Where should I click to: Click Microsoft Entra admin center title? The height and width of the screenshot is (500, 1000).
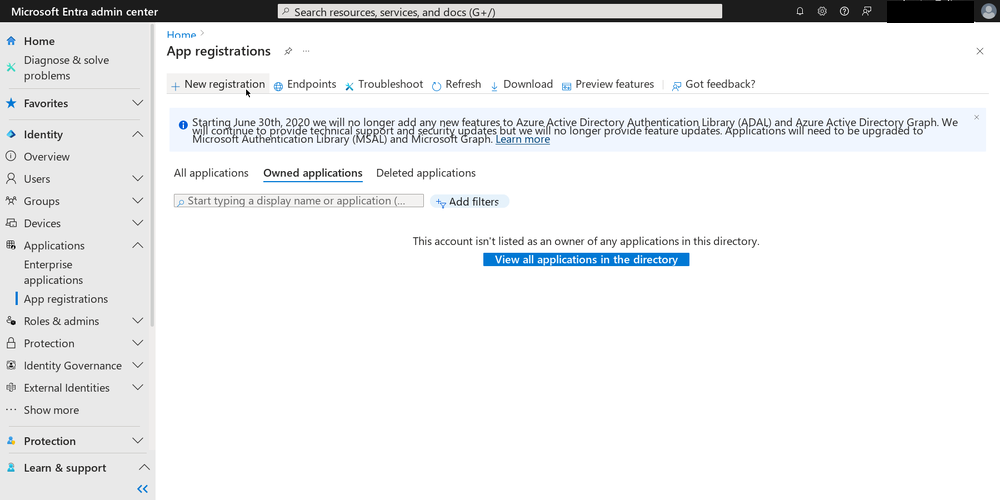point(84,11)
